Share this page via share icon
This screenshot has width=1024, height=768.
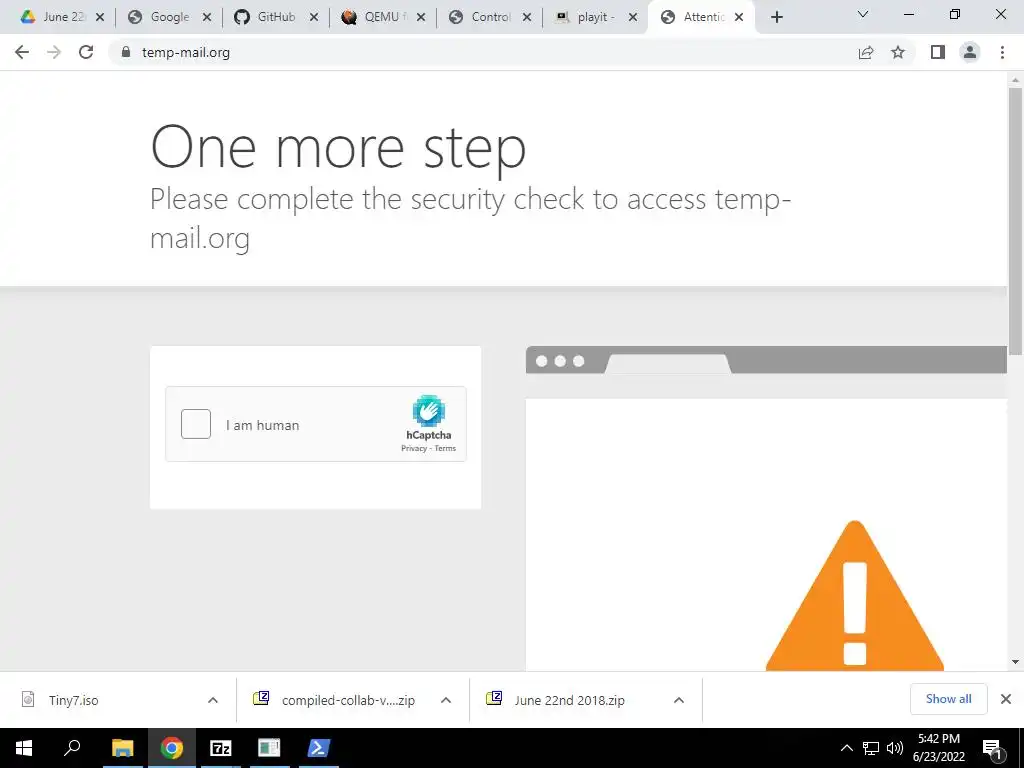(x=866, y=52)
